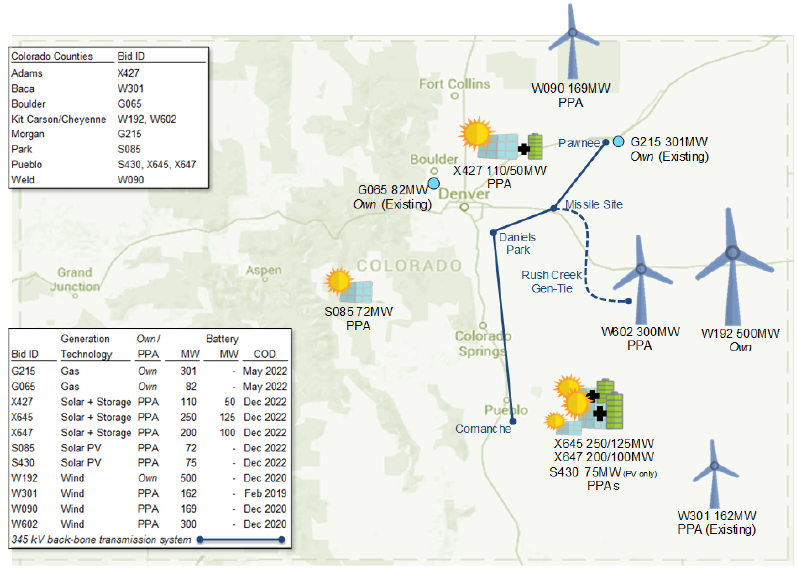Click 'Solar PV' technology in S430 row
Screen dimensions: 797x569
pyautogui.click(x=81, y=463)
